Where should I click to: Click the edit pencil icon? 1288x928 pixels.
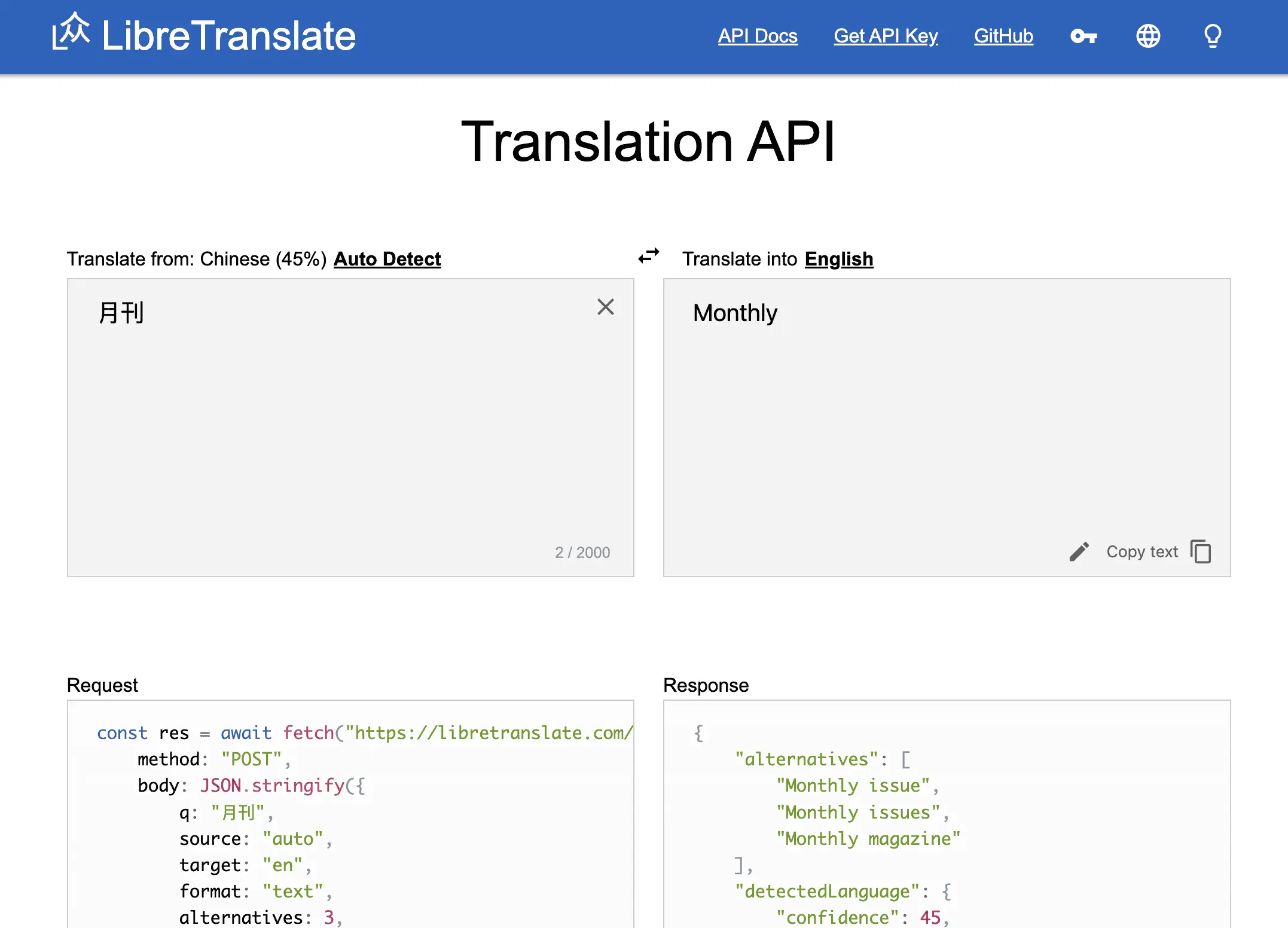click(x=1078, y=551)
